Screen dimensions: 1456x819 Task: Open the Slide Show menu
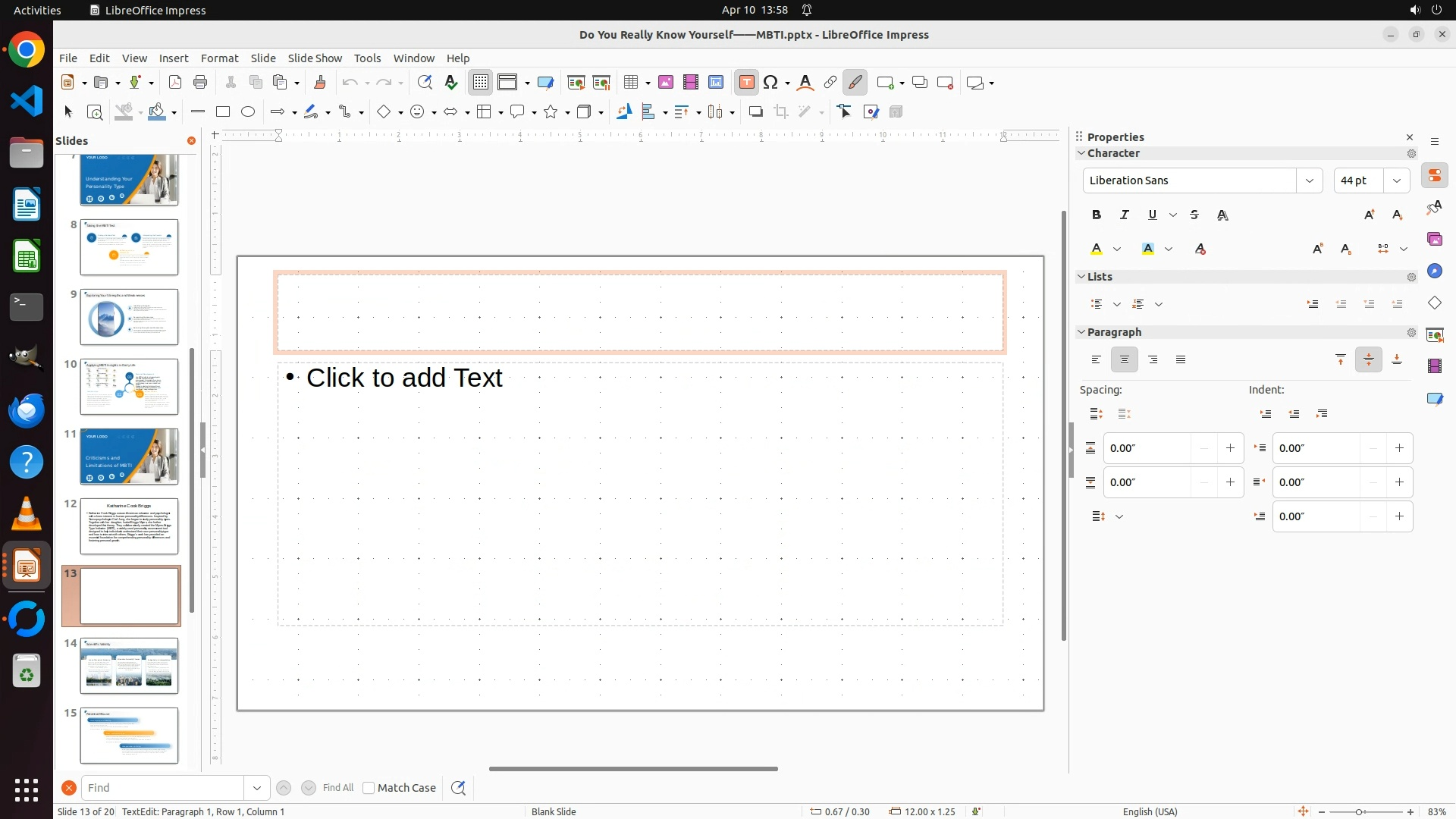(315, 58)
